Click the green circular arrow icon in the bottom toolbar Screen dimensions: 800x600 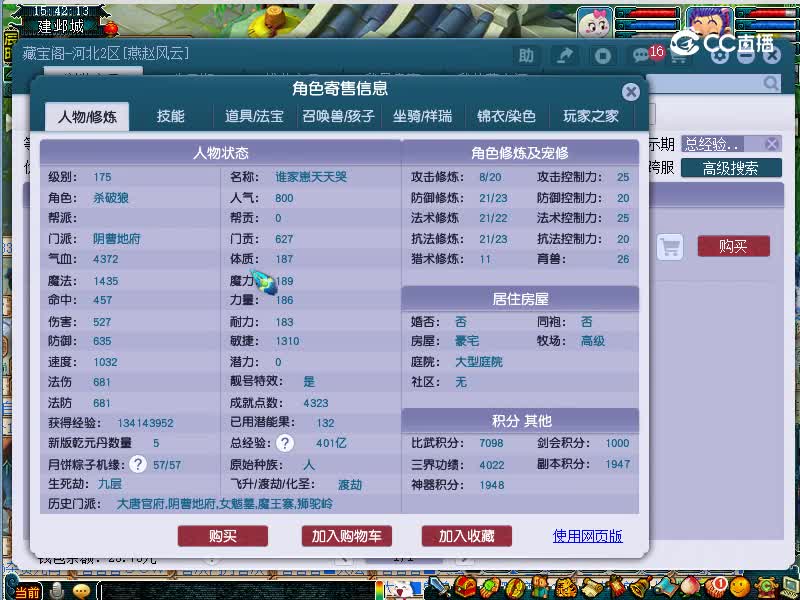pos(766,588)
